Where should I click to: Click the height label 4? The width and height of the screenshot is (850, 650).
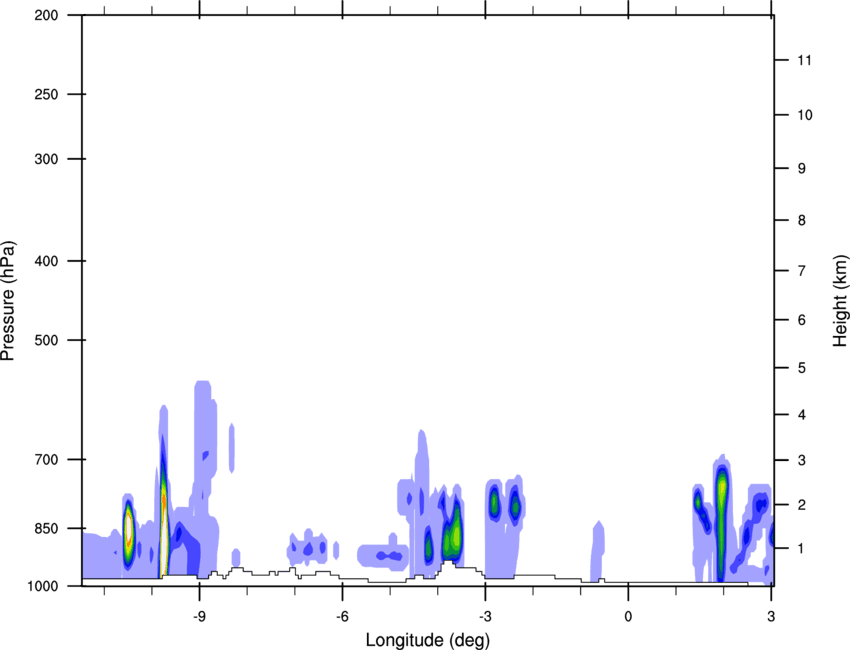click(x=802, y=415)
